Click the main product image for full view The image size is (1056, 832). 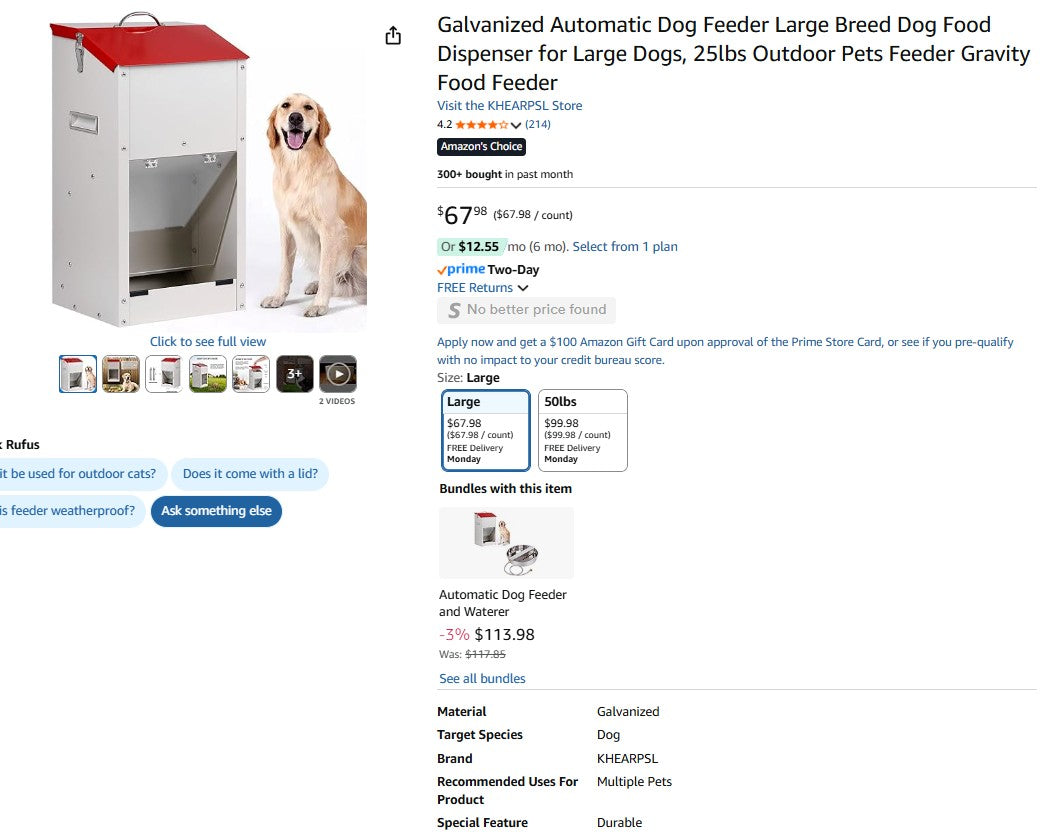(208, 175)
